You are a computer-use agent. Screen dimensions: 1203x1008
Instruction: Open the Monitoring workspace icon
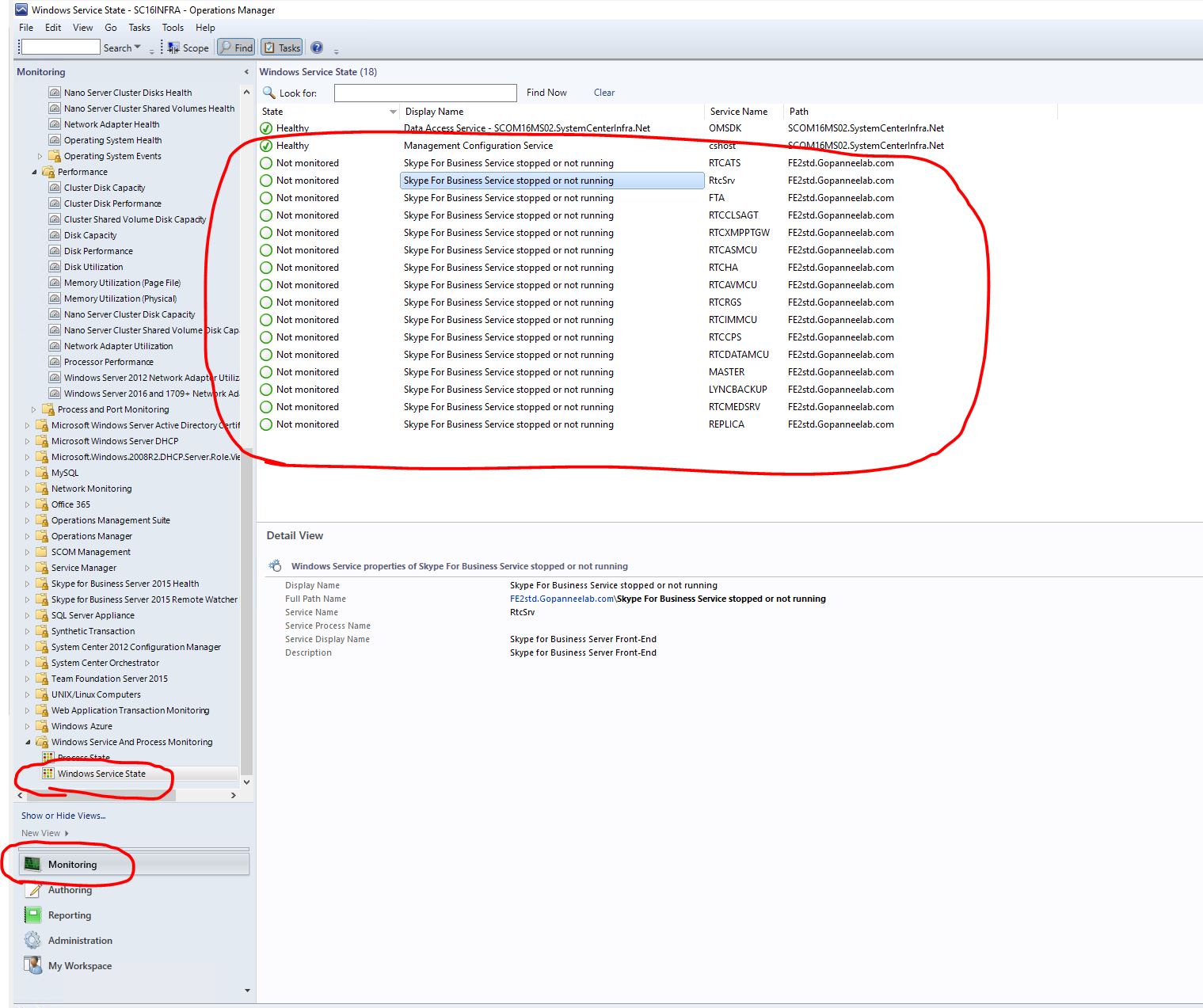32,864
